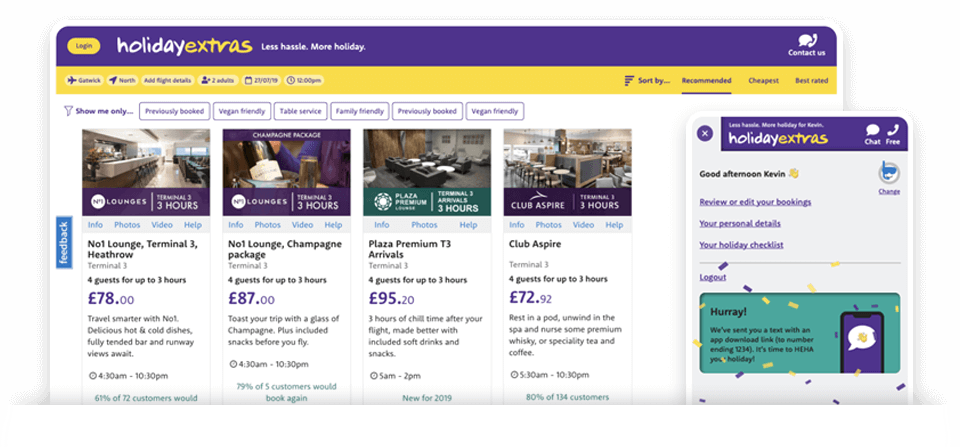The width and height of the screenshot is (960, 447).
Task: Click the Free phone call icon
Action: [893, 134]
